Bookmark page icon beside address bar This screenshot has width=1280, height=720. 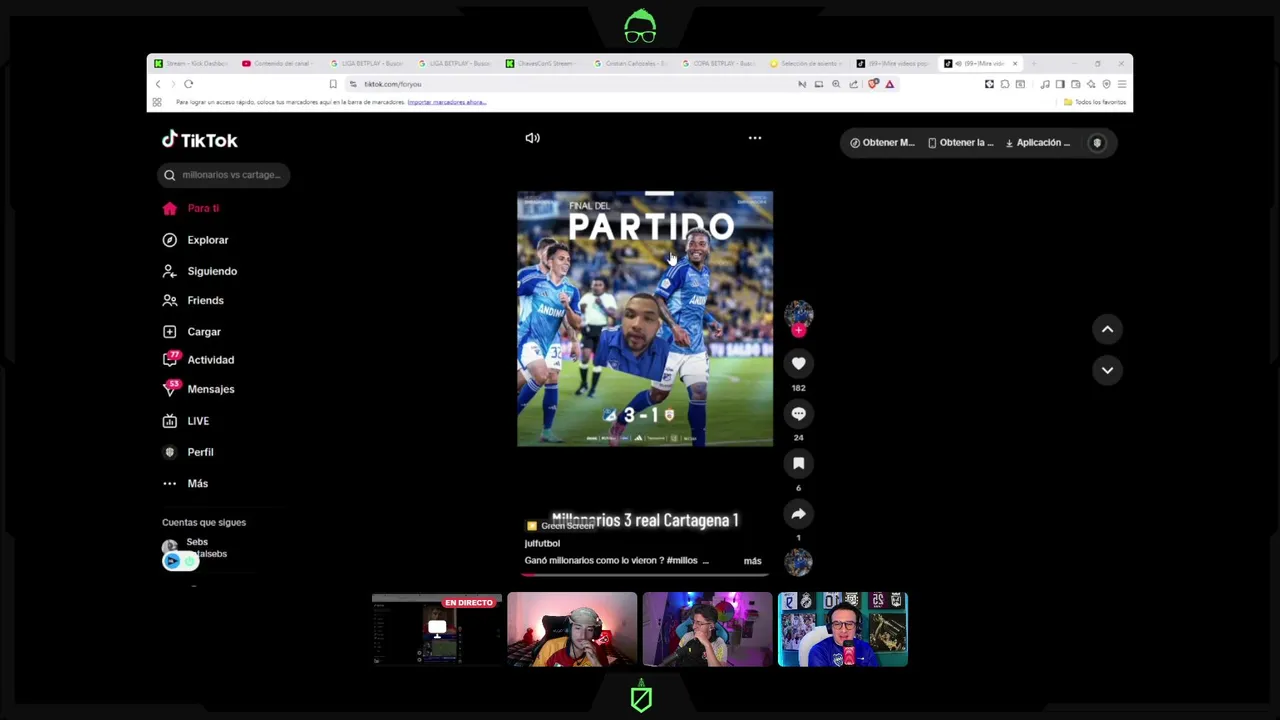click(x=333, y=84)
